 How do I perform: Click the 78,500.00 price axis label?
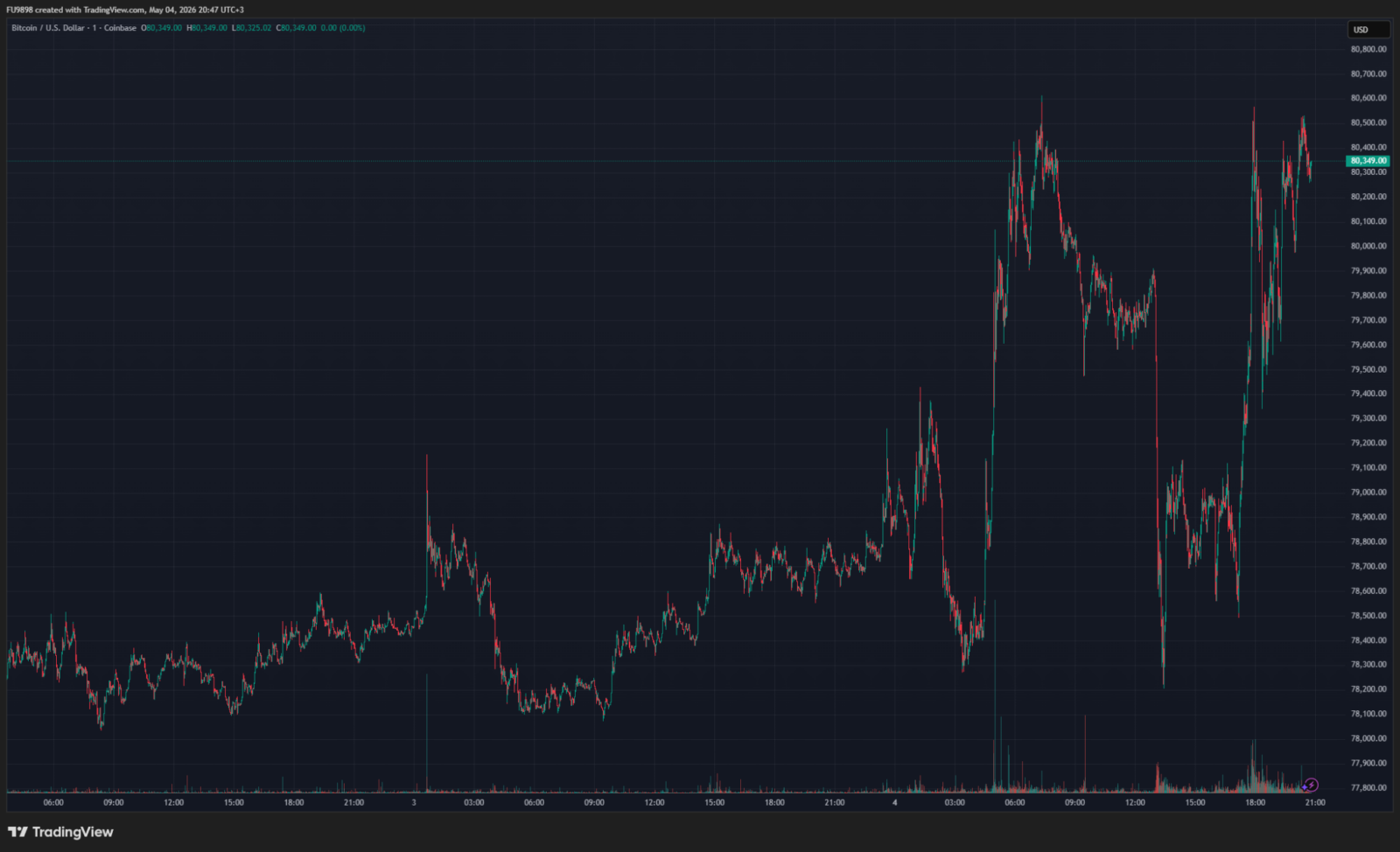[x=1368, y=616]
